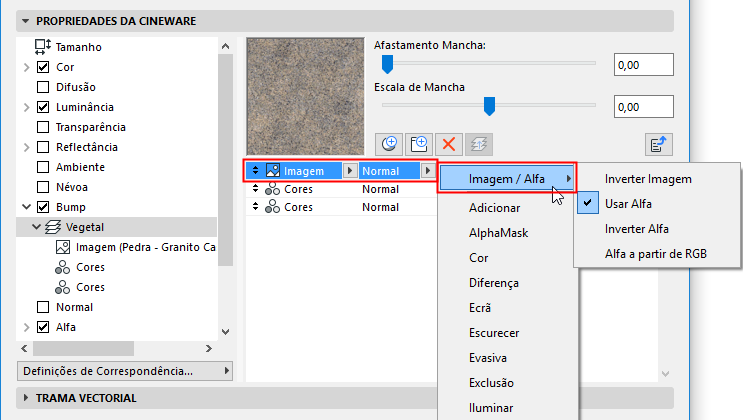Click the add layer folder icon button
Image resolution: width=743 pixels, height=420 pixels.
419,144
